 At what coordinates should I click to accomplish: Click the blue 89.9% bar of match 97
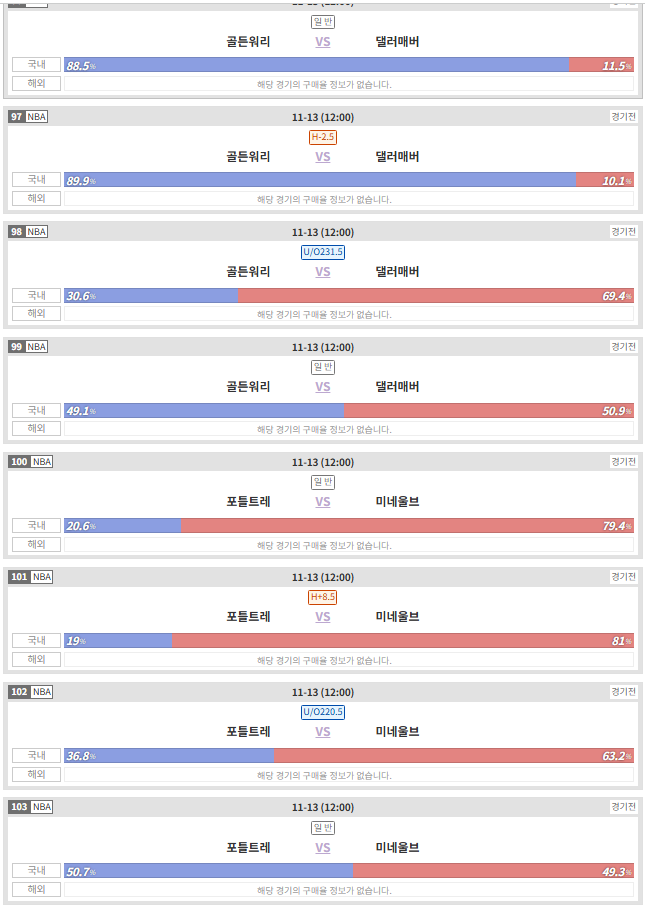[x=320, y=180]
